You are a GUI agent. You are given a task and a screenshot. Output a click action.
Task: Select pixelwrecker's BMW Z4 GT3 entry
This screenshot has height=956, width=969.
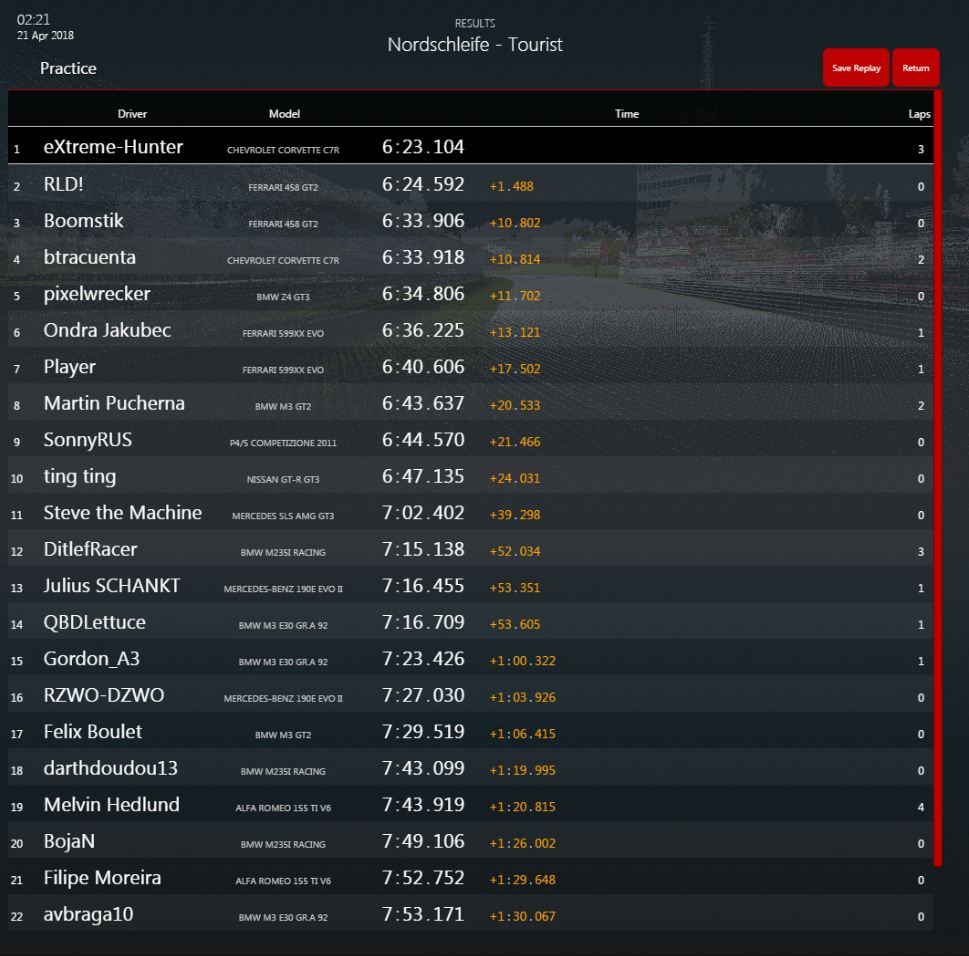283,296
